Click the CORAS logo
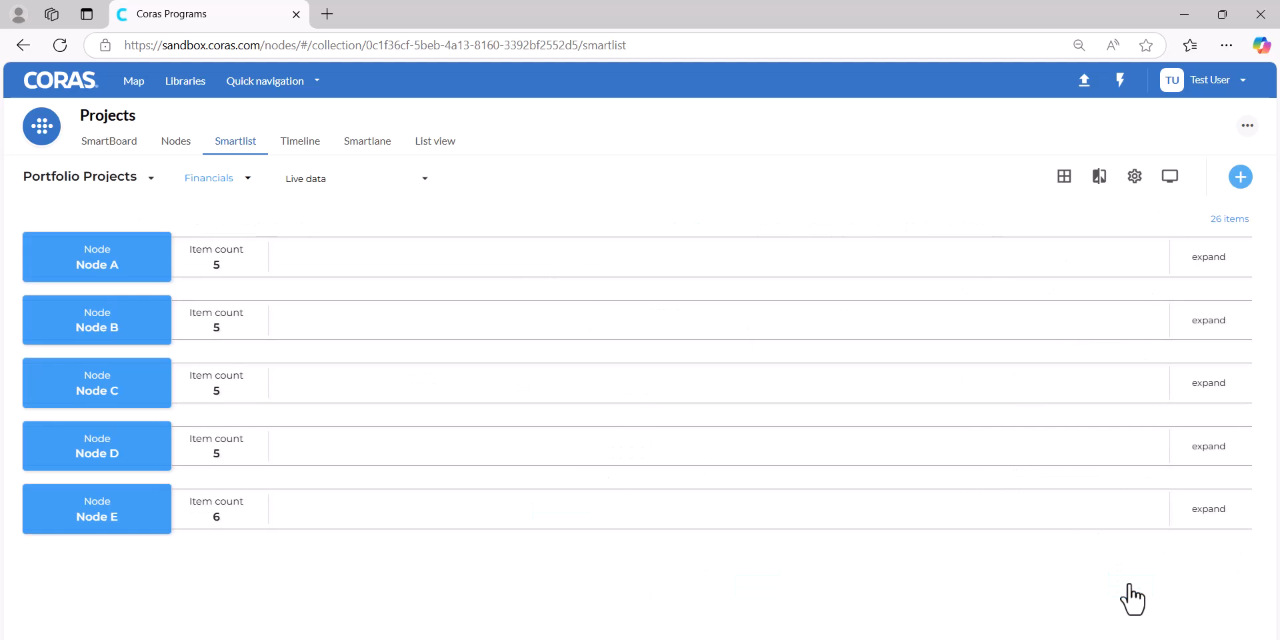This screenshot has width=1280, height=640. point(60,81)
